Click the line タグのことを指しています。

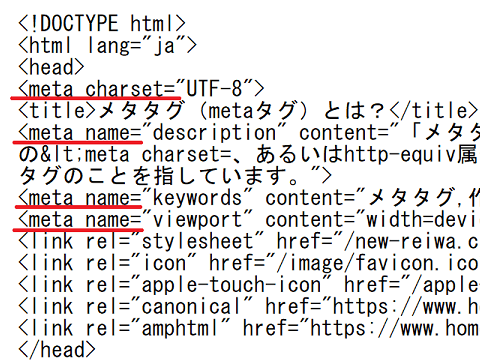(x=175, y=176)
